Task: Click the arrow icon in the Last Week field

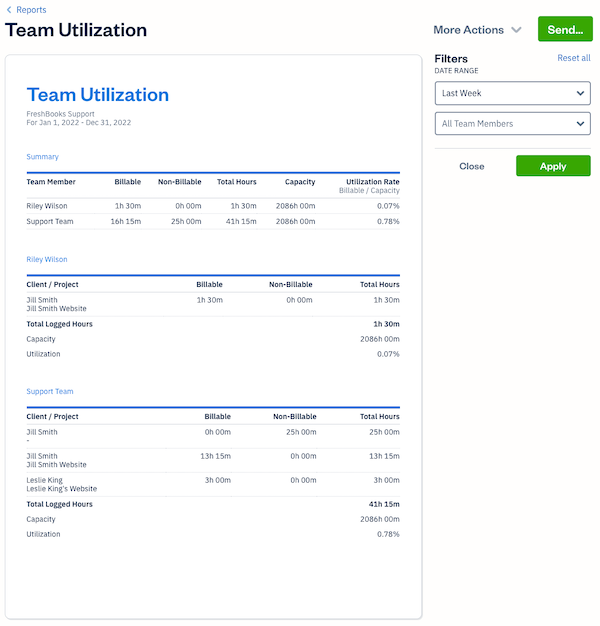Action: (581, 93)
